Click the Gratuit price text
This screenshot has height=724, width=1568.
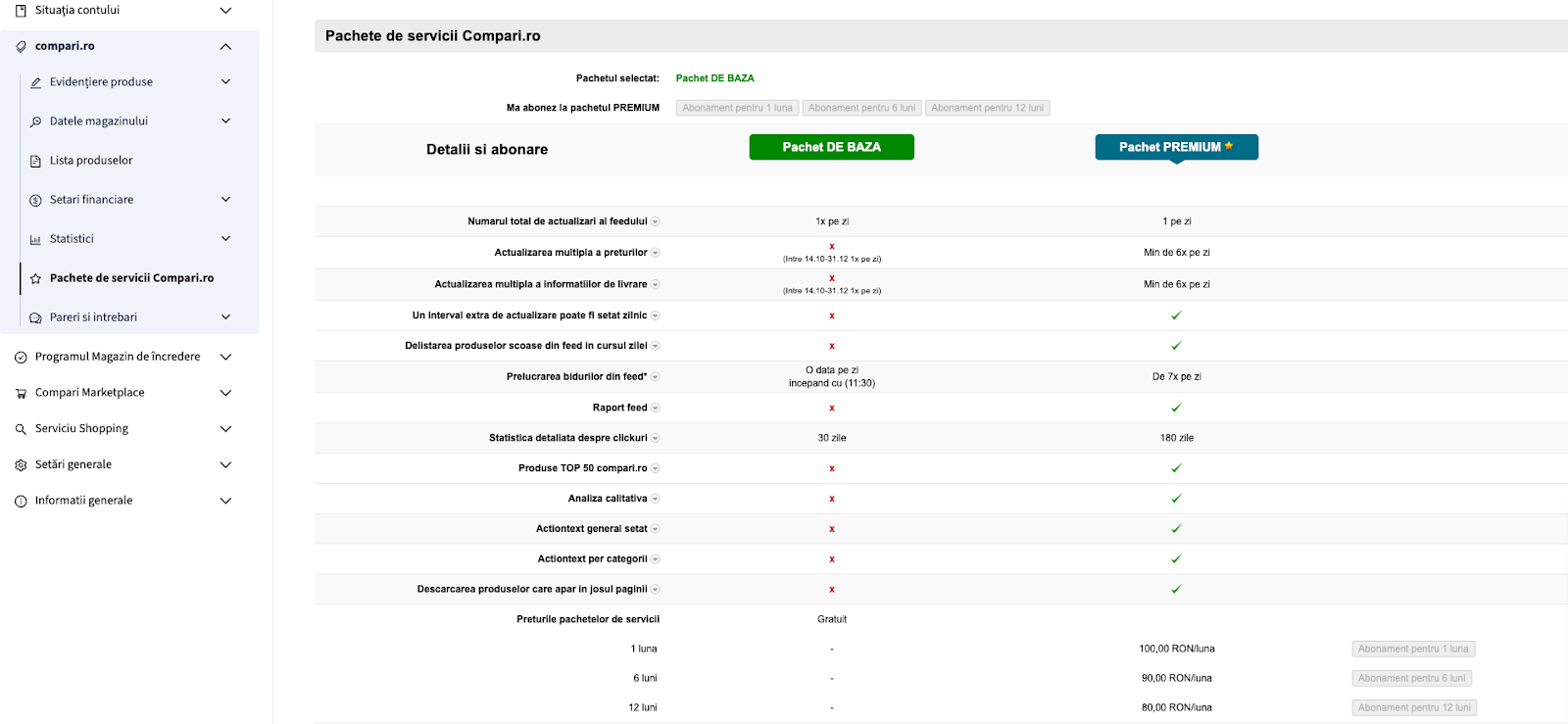tap(831, 619)
